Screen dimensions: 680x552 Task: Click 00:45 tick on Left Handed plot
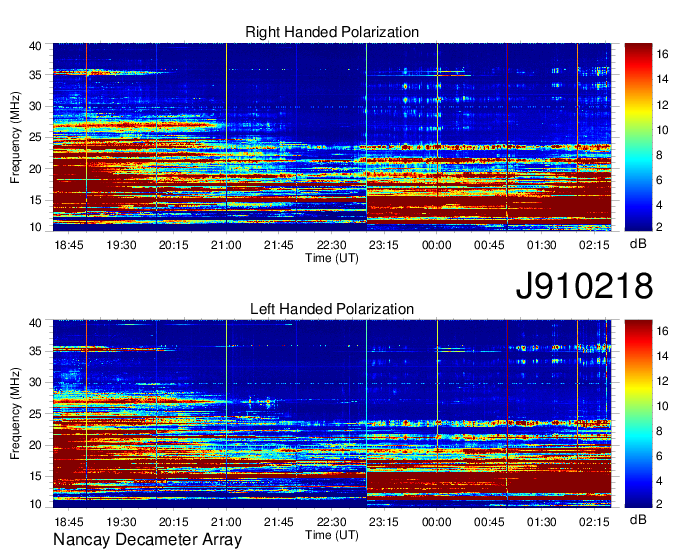[489, 522]
